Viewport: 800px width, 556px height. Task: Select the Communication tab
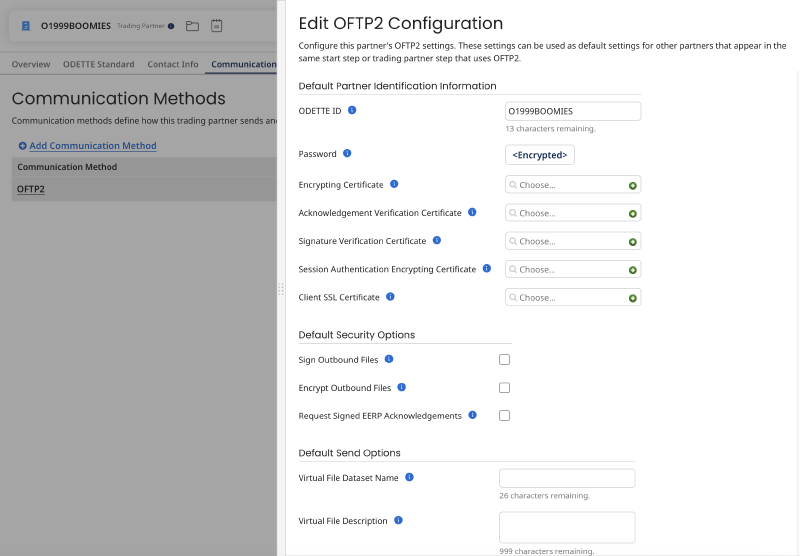point(243,64)
